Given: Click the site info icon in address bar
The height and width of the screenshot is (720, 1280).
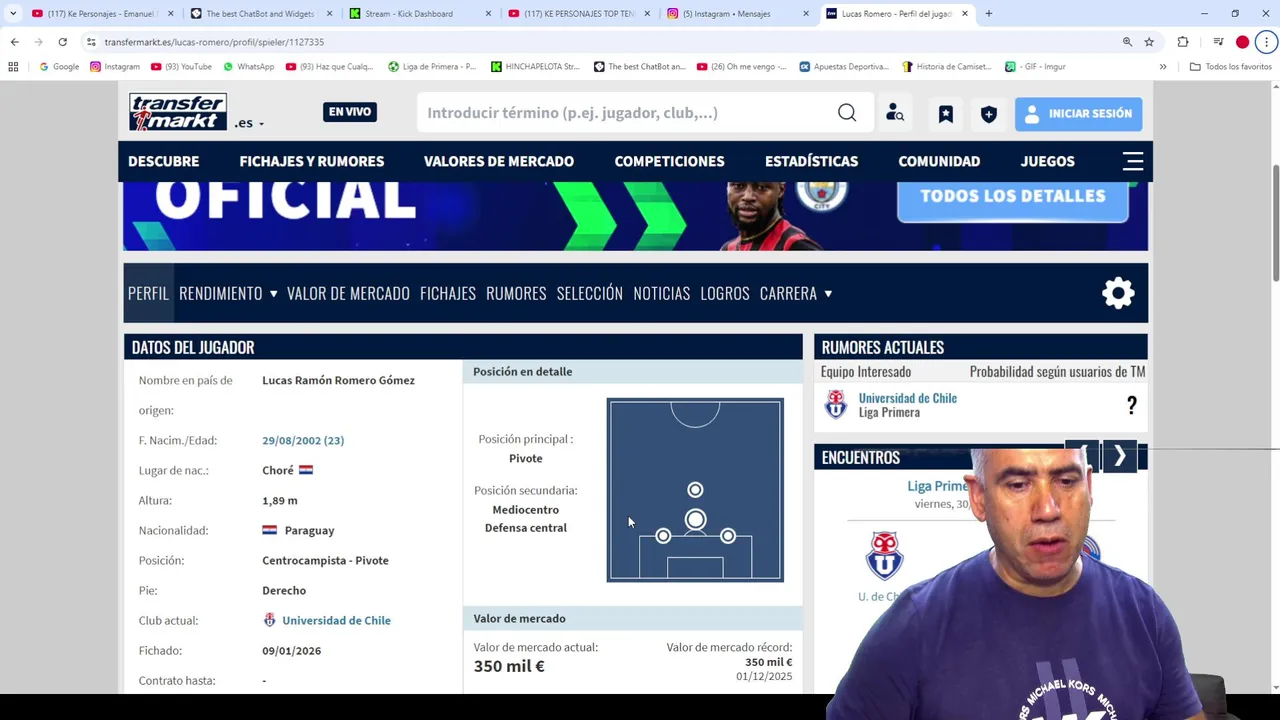Looking at the screenshot, I should coord(91,42).
